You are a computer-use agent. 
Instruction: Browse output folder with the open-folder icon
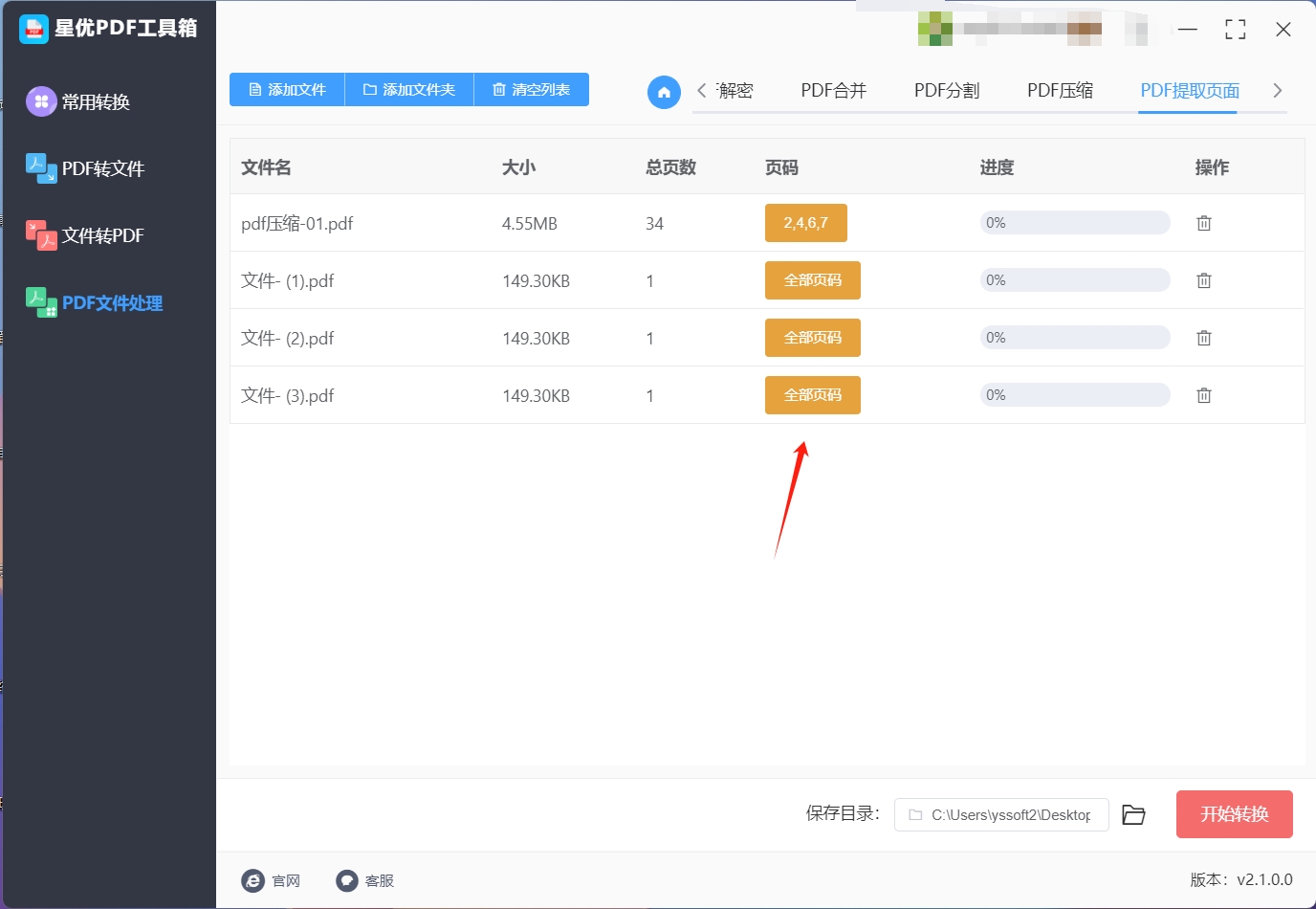1133,814
